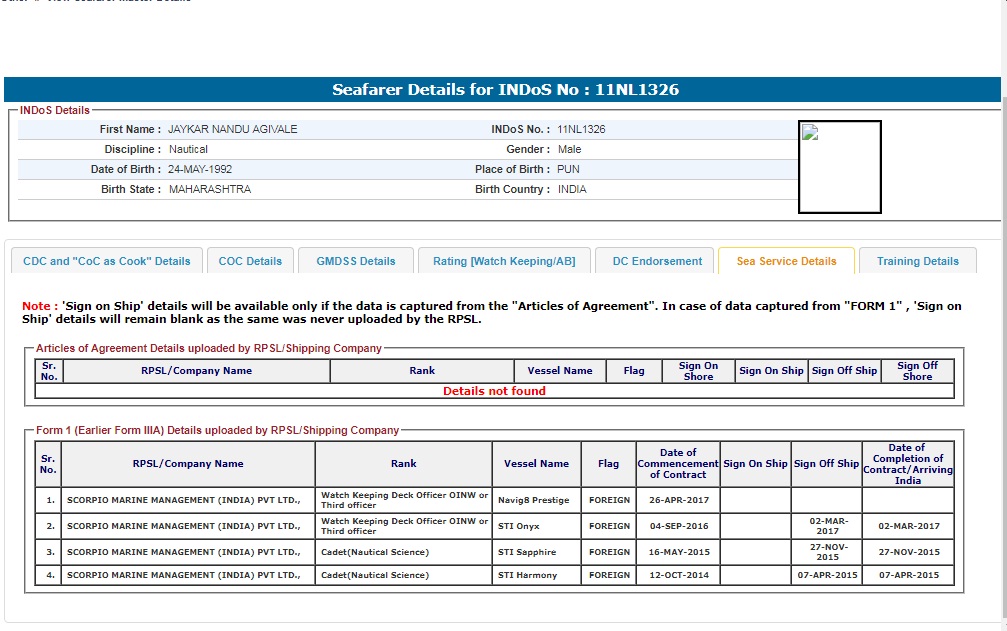The width and height of the screenshot is (1007, 631).
Task: Select the GMDSS Details tab
Action: coord(356,261)
